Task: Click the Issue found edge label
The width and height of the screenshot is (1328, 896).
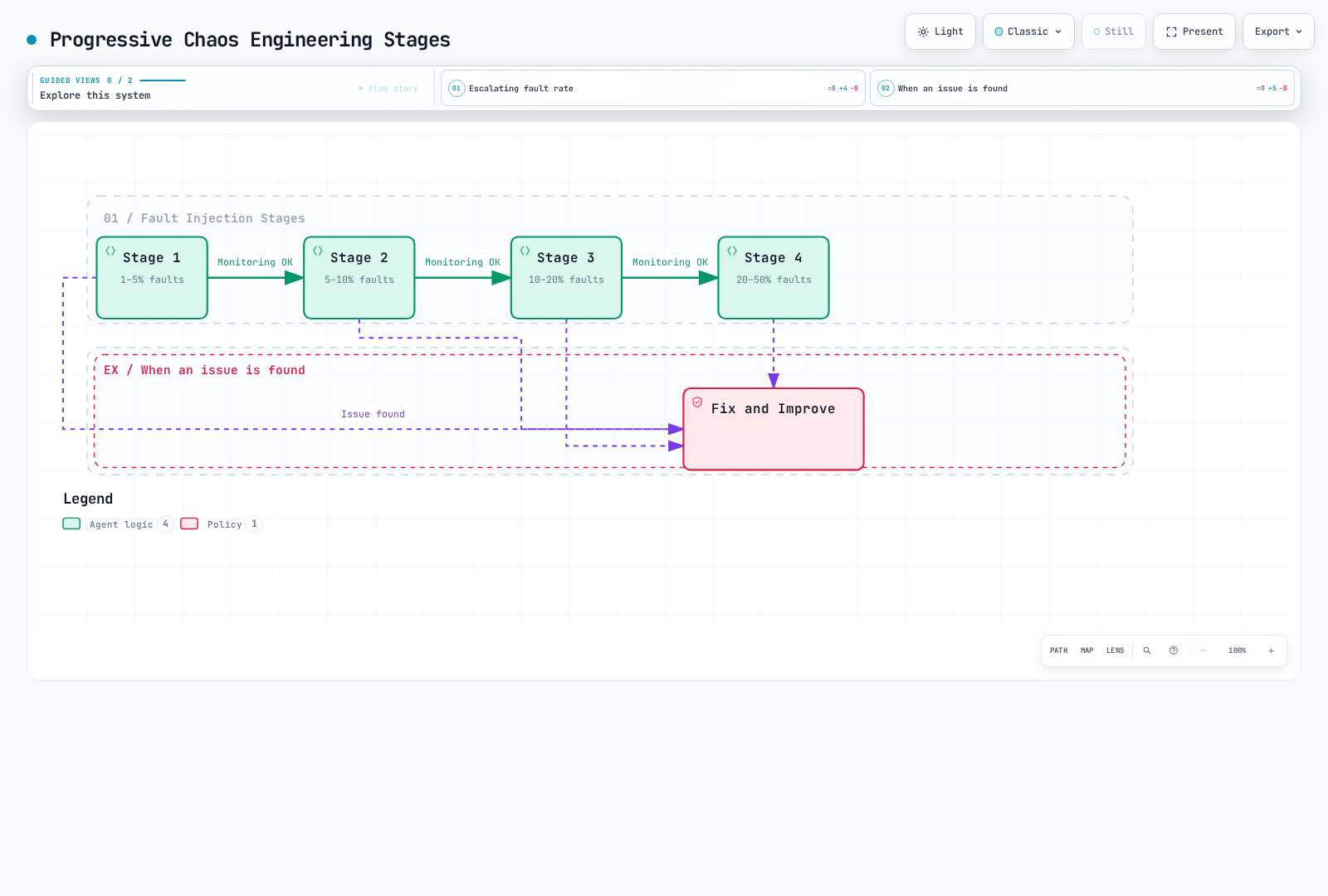Action: [x=373, y=414]
